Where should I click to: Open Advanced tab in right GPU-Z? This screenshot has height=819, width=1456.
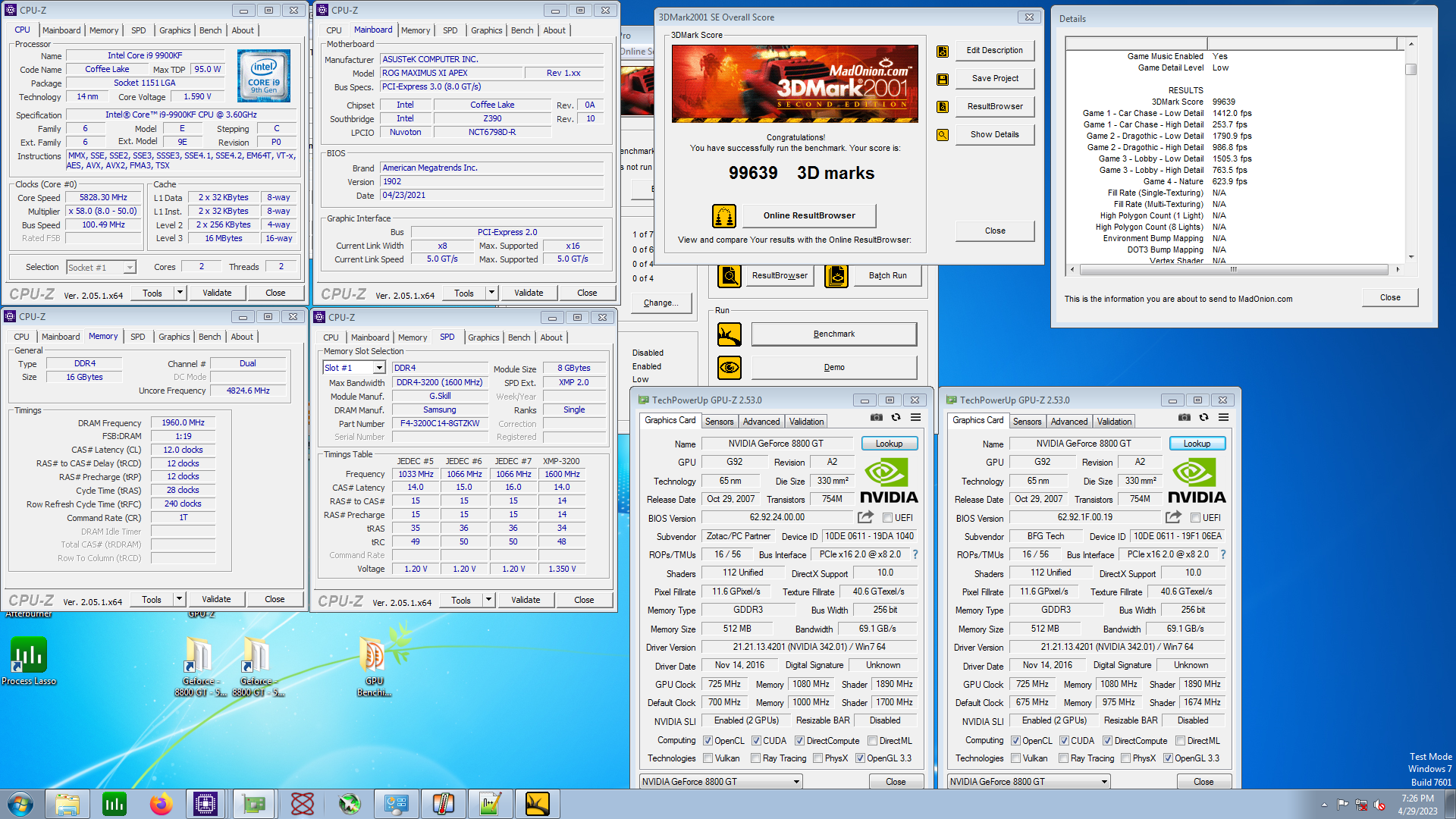click(x=1069, y=422)
